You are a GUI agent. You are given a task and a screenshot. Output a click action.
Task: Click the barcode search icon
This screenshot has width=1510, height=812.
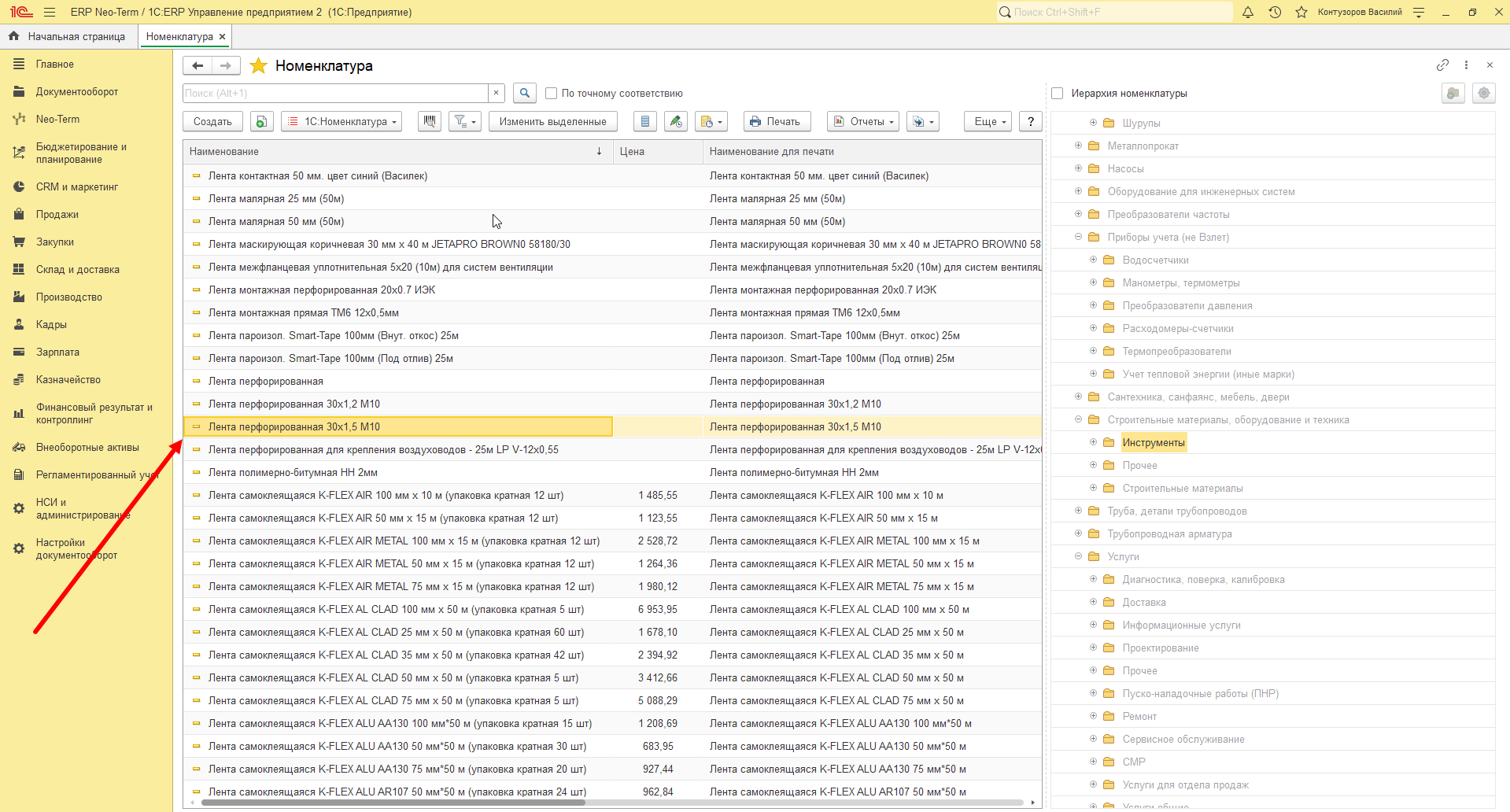(429, 121)
